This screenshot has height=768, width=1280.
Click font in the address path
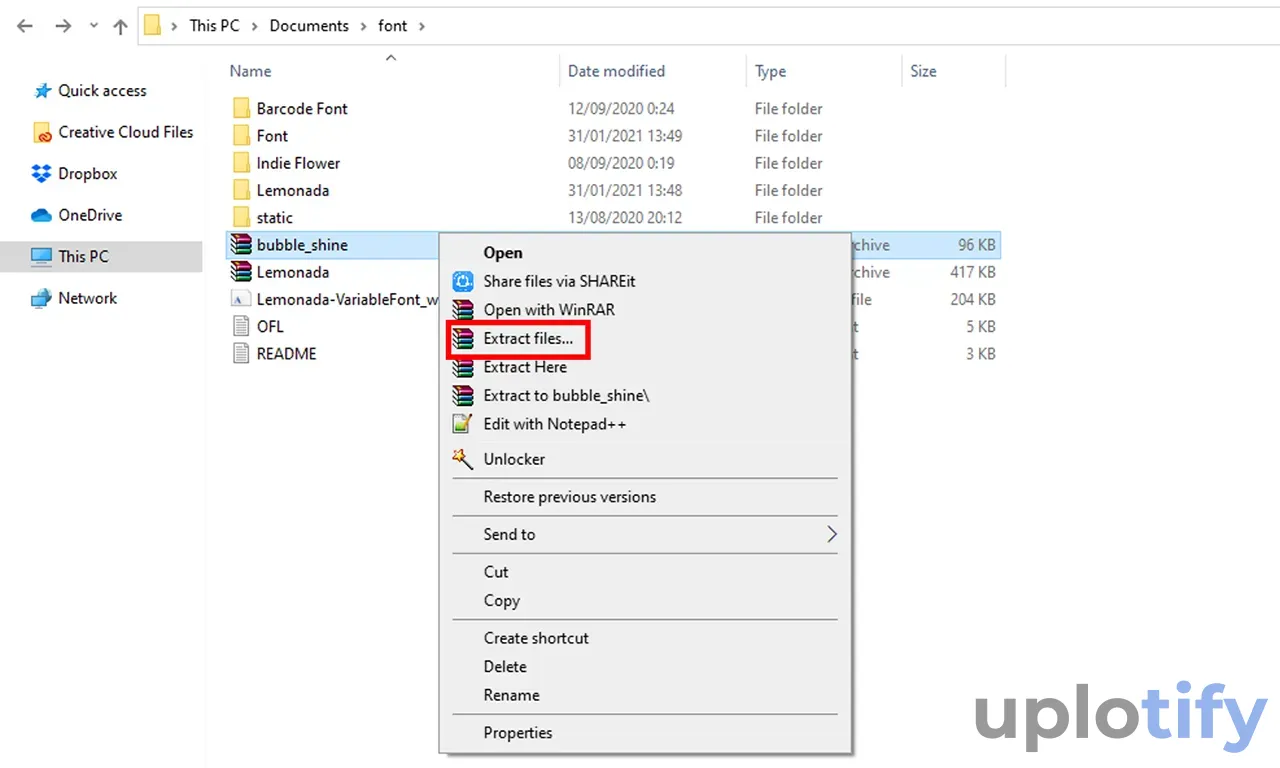(x=393, y=26)
